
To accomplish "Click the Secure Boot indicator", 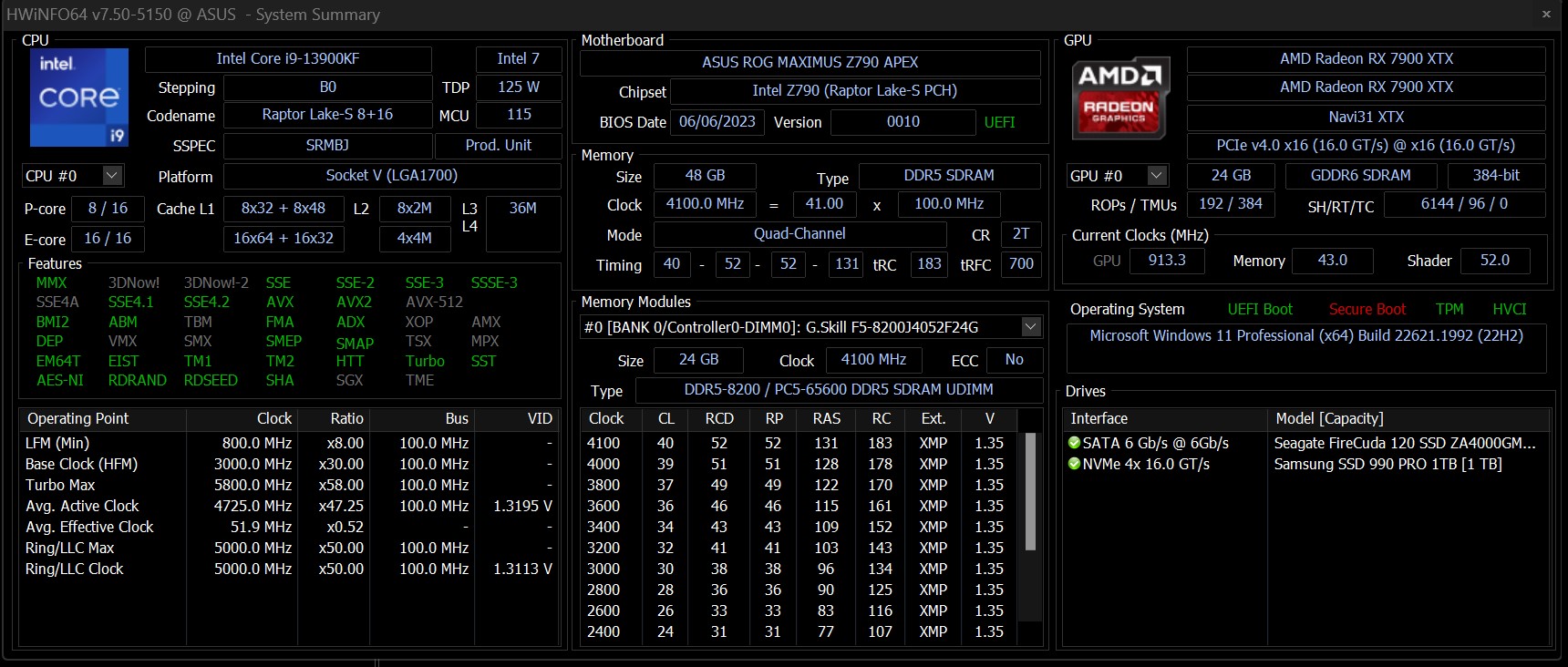I will pyautogui.click(x=1367, y=310).
